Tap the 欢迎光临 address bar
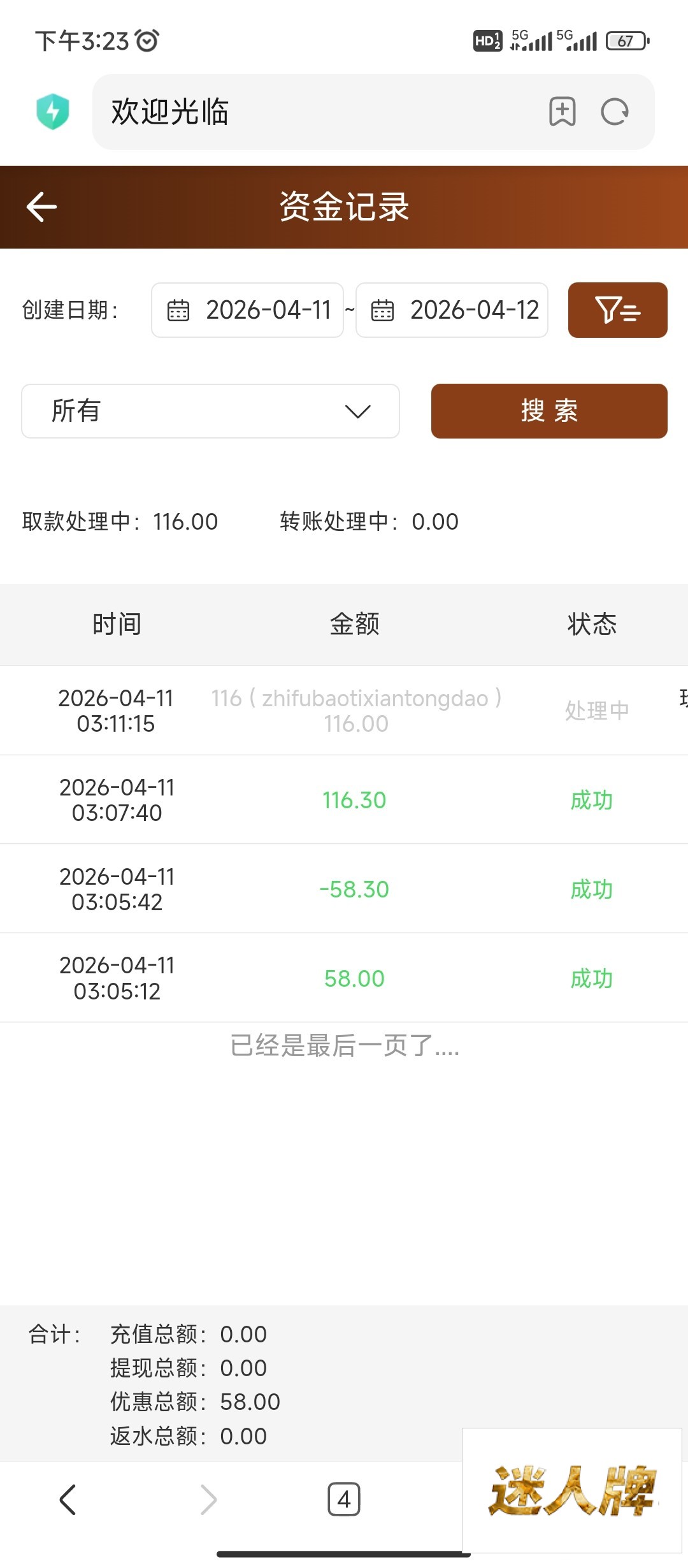Image resolution: width=688 pixels, height=1568 pixels. (319, 112)
